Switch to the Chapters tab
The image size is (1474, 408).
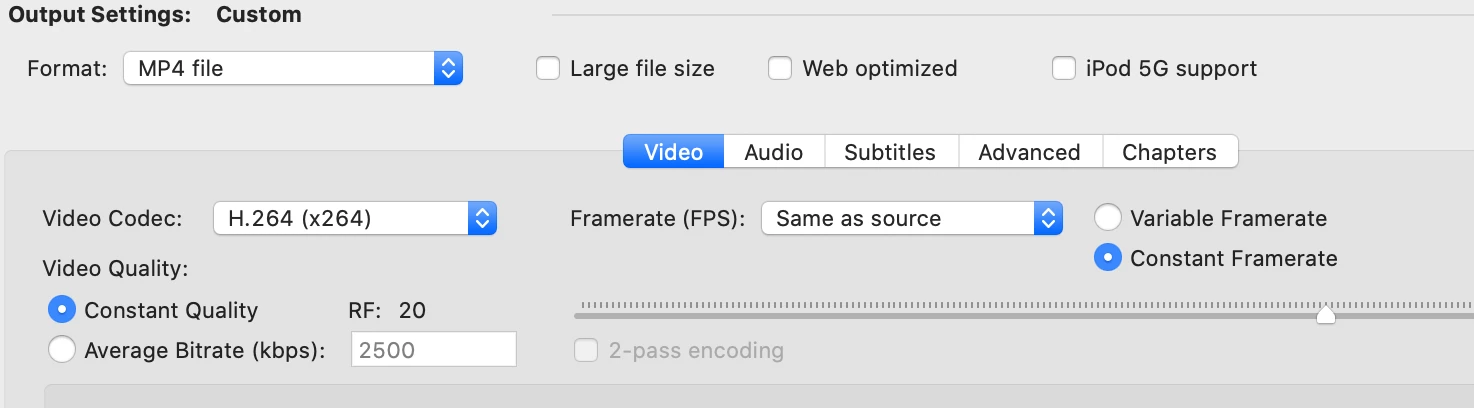coord(1169,152)
